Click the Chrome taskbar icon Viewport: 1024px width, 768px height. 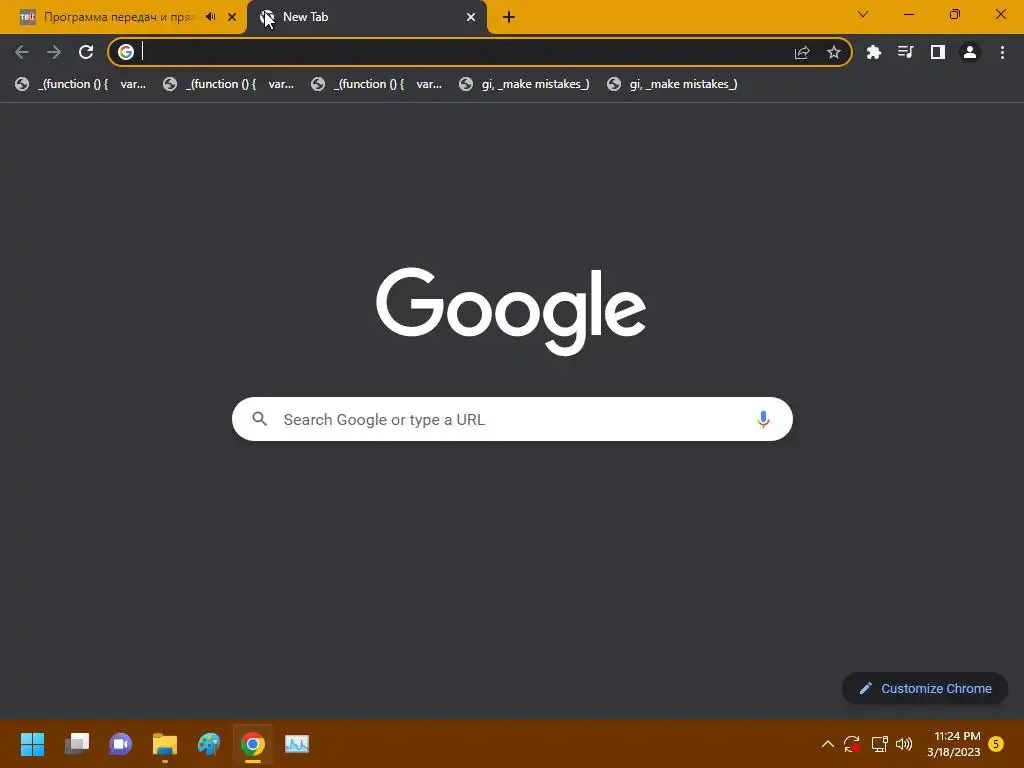[253, 744]
